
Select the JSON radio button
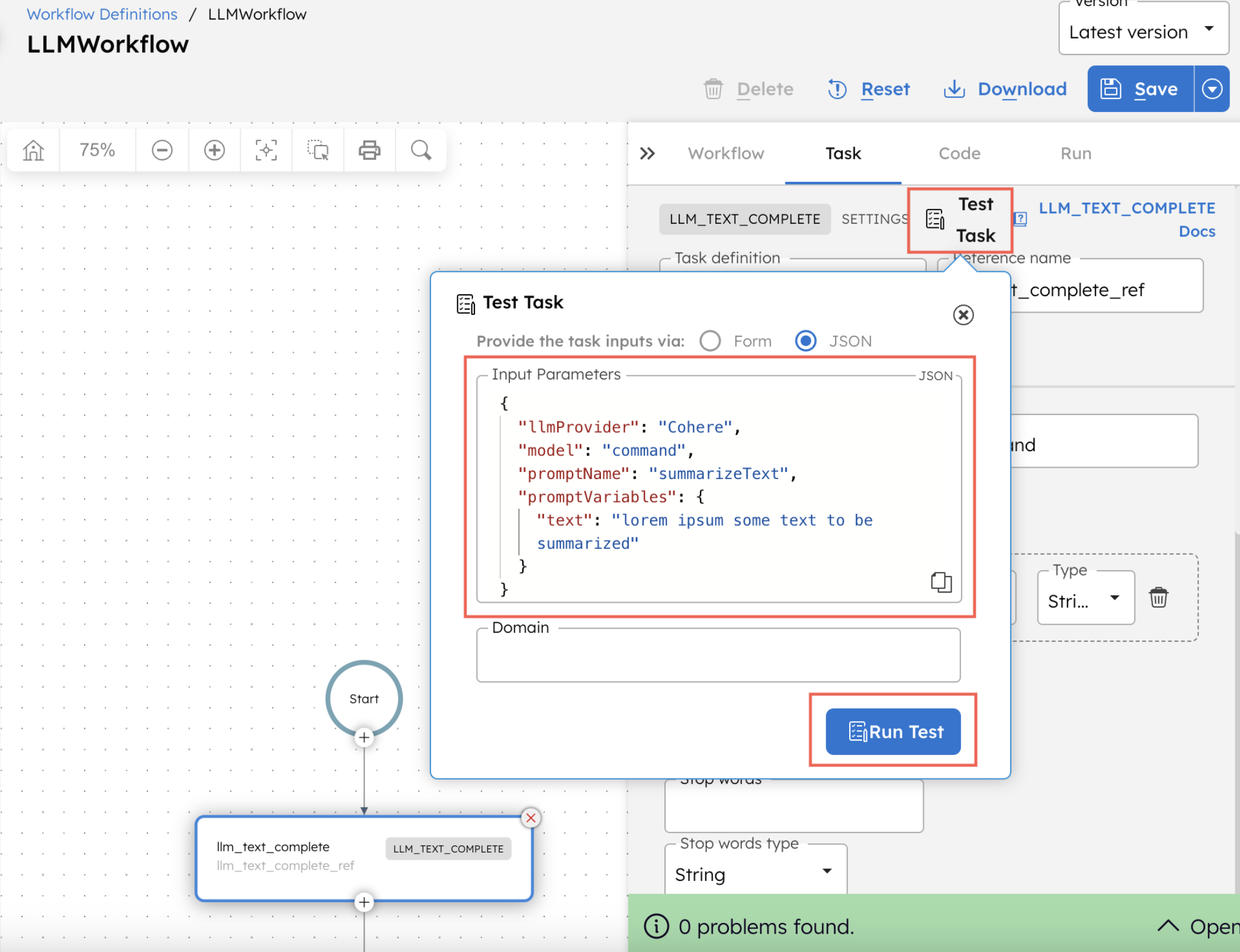[x=805, y=341]
